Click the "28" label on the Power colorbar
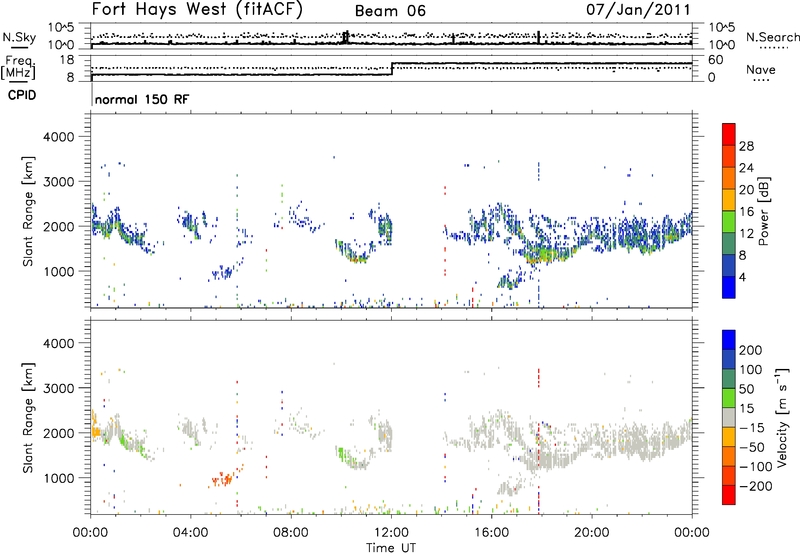 pyautogui.click(x=746, y=146)
